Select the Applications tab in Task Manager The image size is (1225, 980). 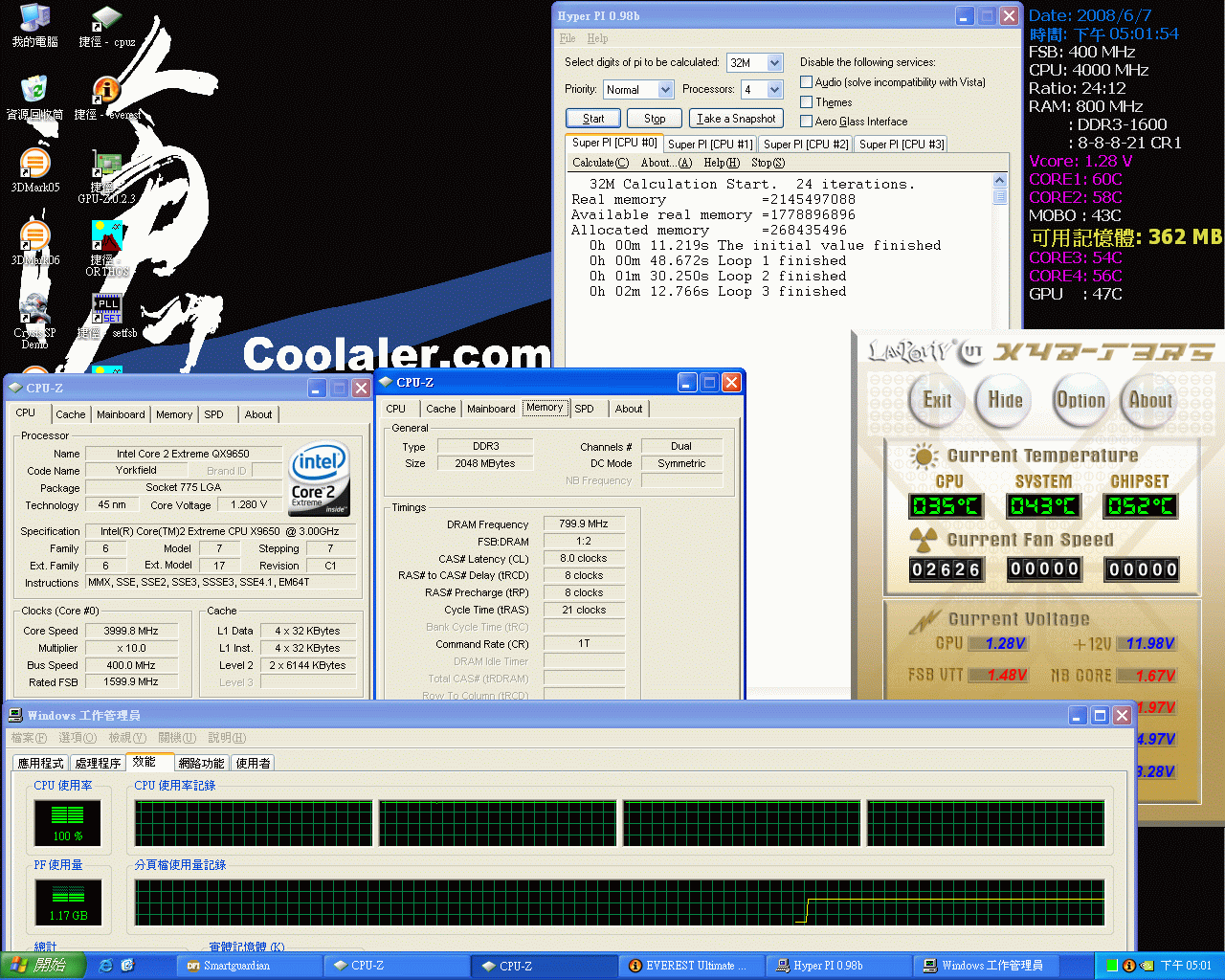coord(40,763)
